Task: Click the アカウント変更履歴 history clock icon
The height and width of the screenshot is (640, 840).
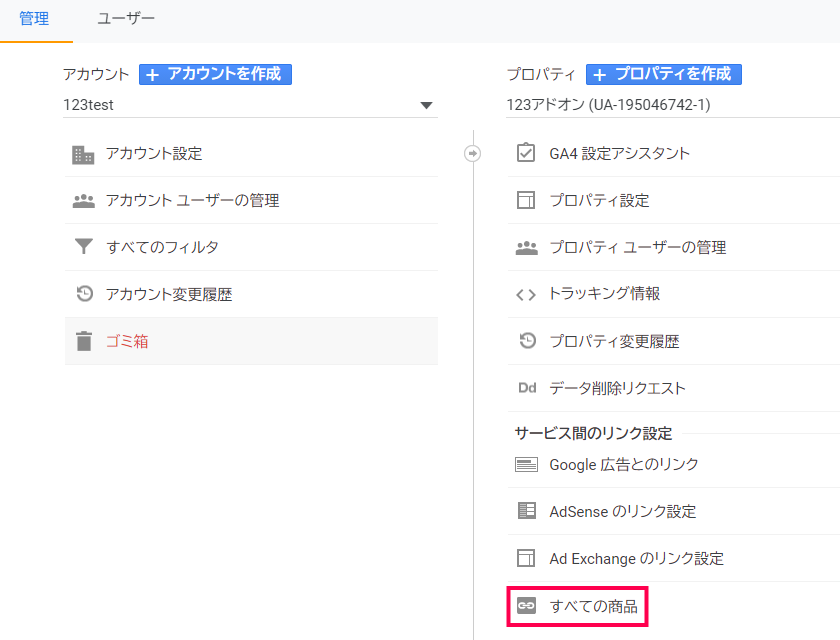Action: click(85, 293)
